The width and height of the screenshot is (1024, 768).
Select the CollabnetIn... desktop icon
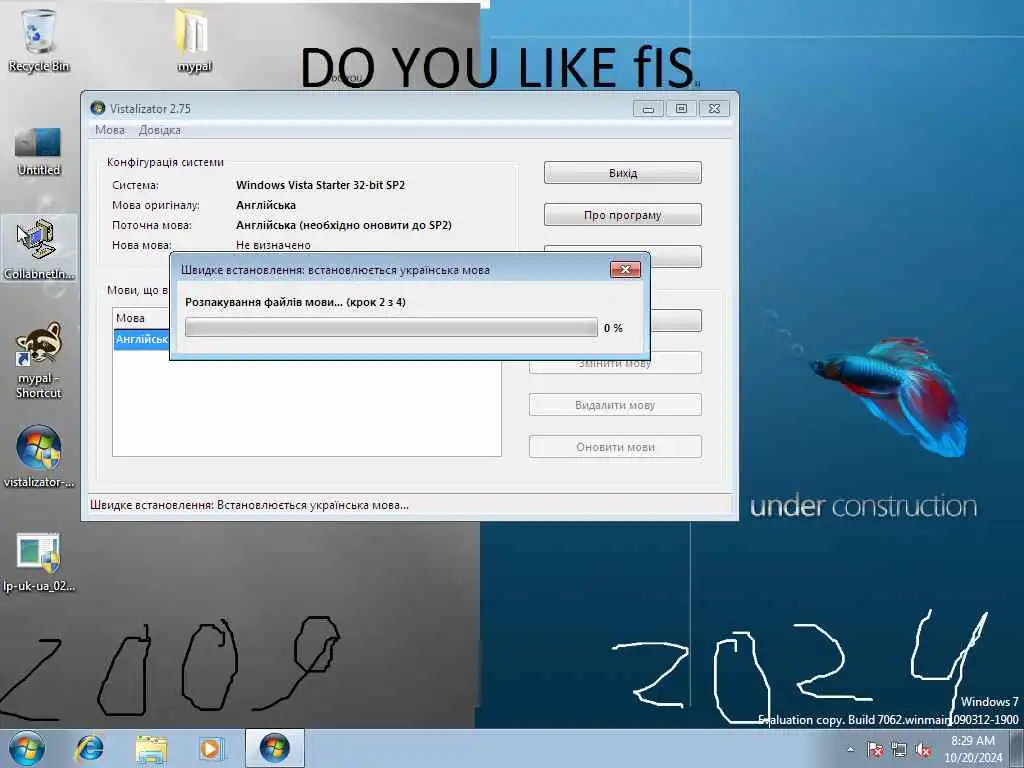39,249
